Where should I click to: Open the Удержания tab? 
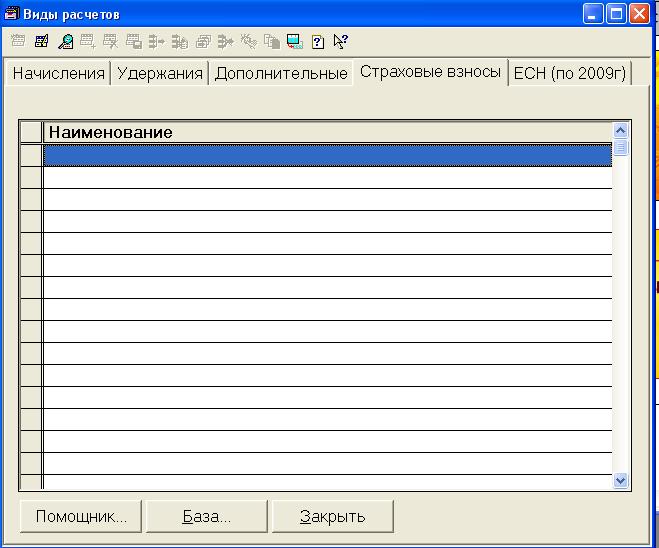[x=158, y=74]
